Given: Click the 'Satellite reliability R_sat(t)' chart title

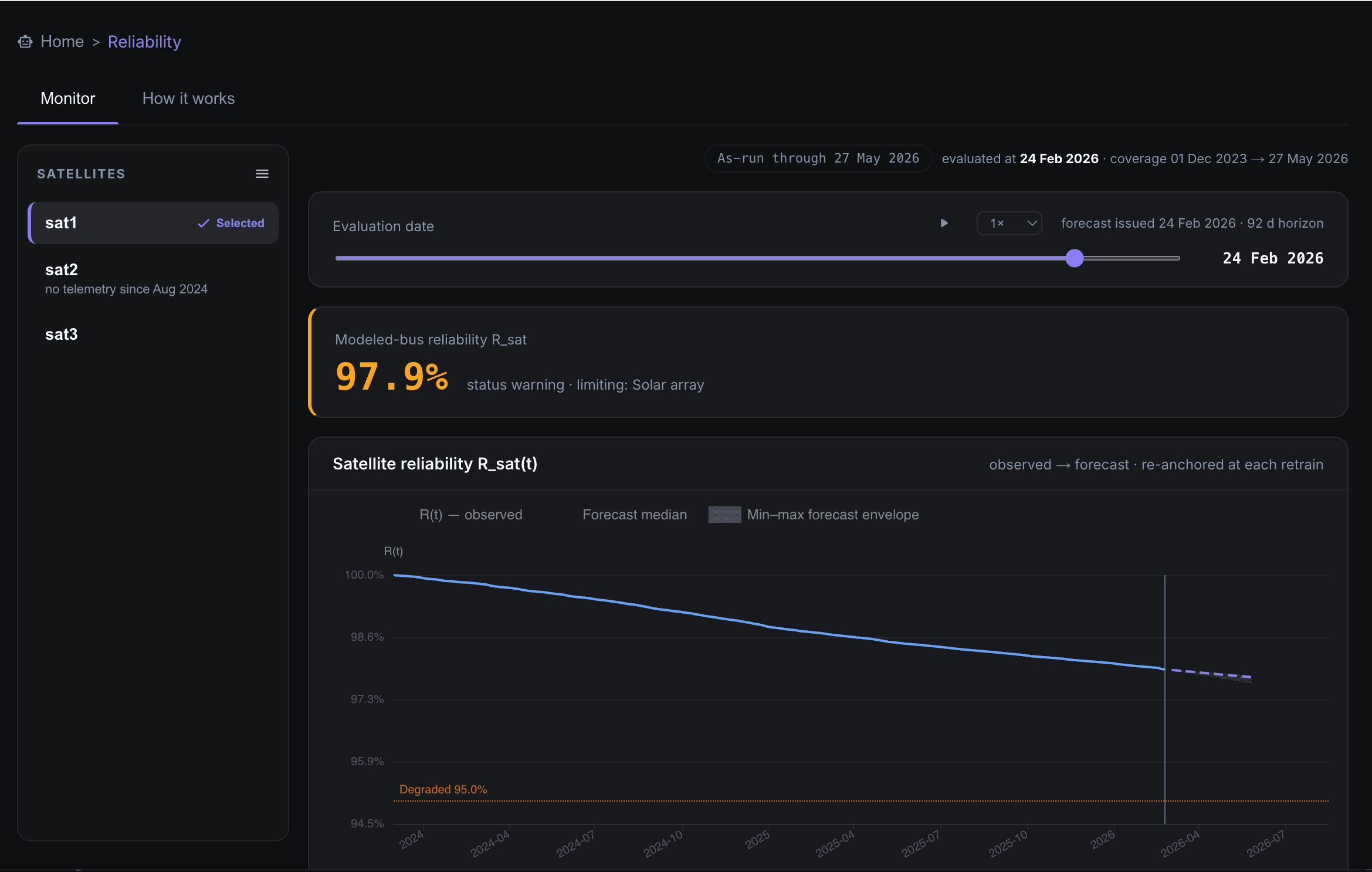Looking at the screenshot, I should (x=435, y=464).
